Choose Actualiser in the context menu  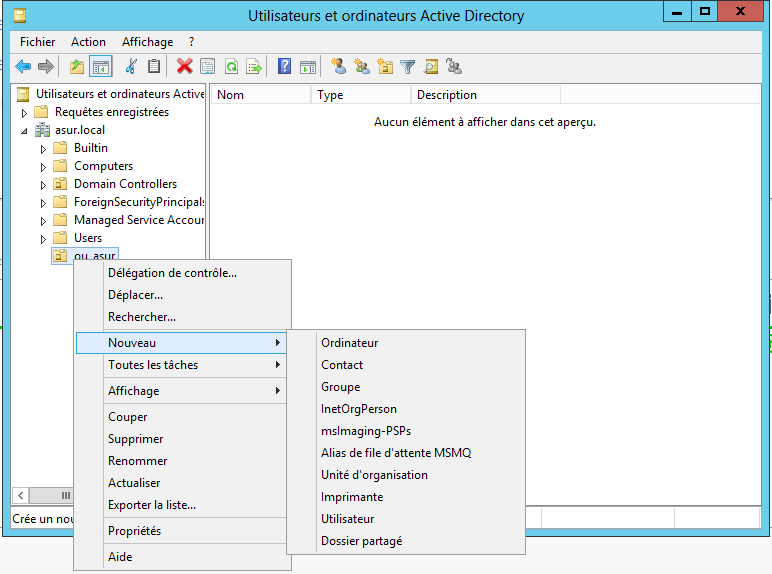click(x=181, y=483)
